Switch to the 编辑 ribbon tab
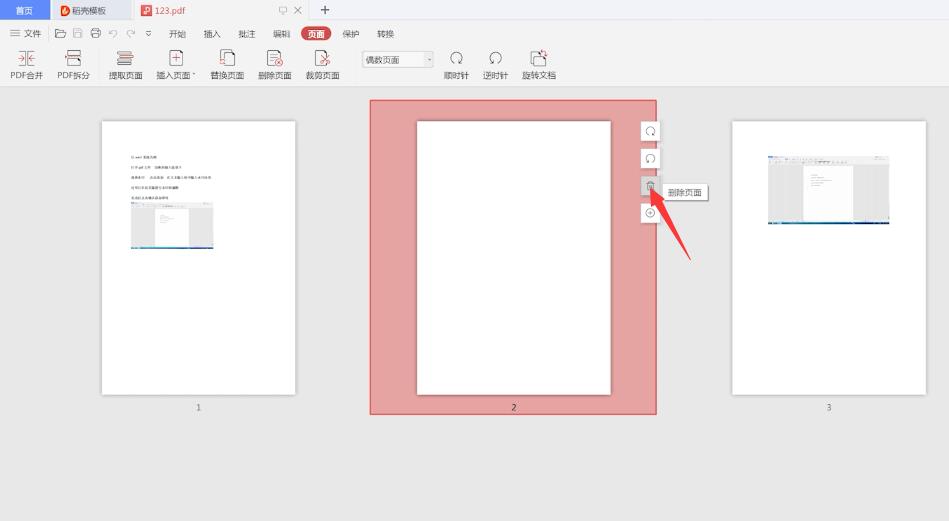This screenshot has width=949, height=521. pos(281,34)
